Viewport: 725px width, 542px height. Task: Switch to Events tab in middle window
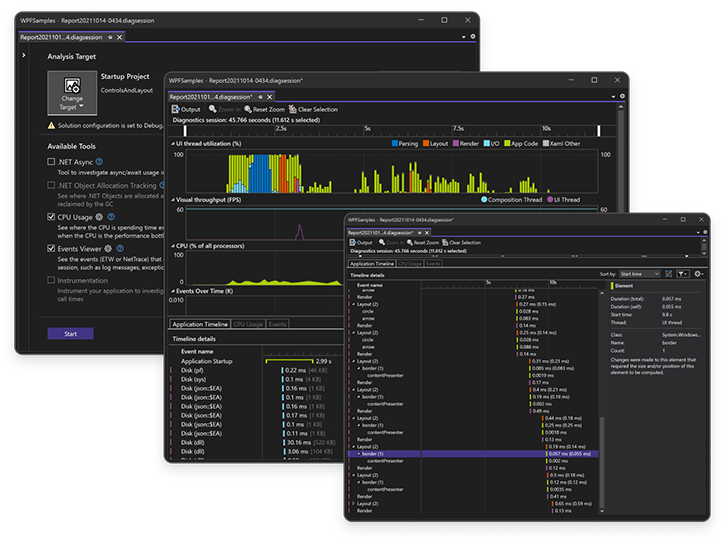(277, 324)
